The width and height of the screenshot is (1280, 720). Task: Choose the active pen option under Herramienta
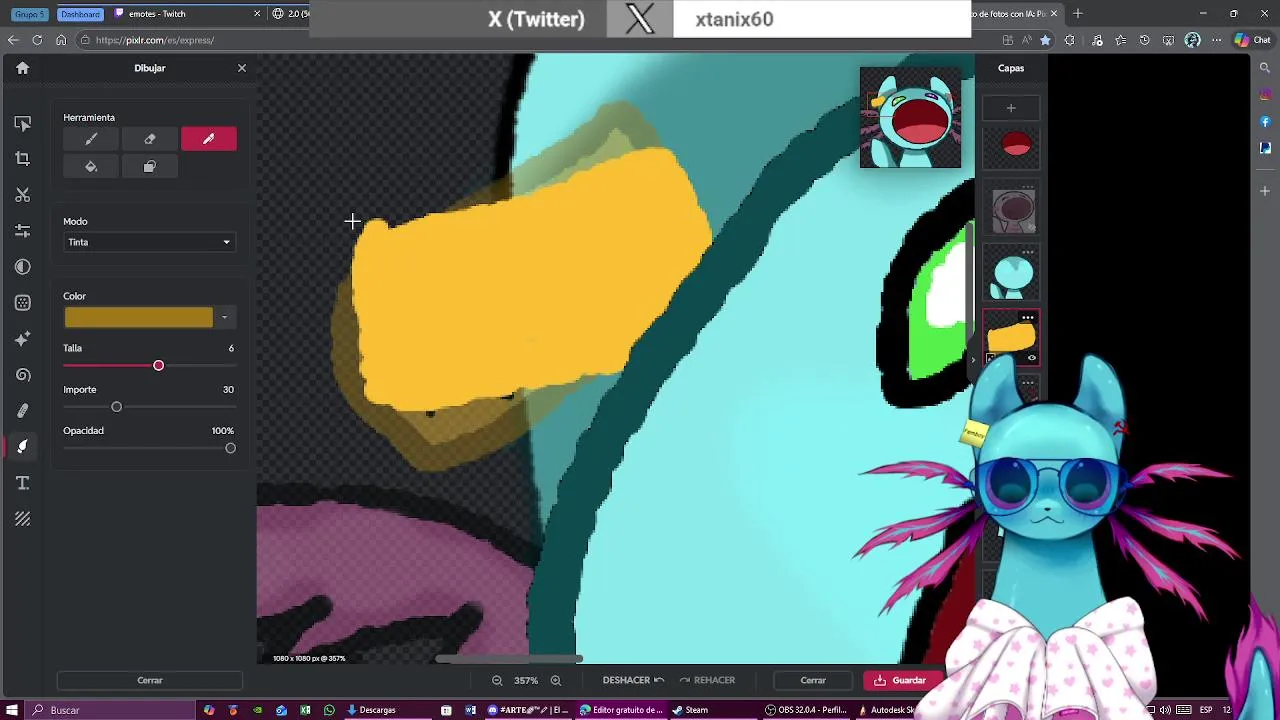(209, 139)
